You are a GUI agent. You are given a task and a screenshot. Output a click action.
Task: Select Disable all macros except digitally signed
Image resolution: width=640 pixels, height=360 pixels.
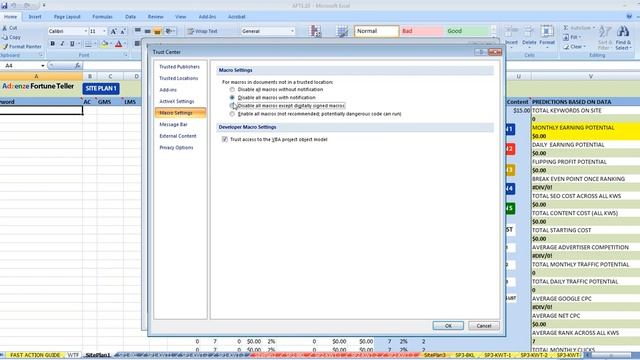tap(232, 106)
